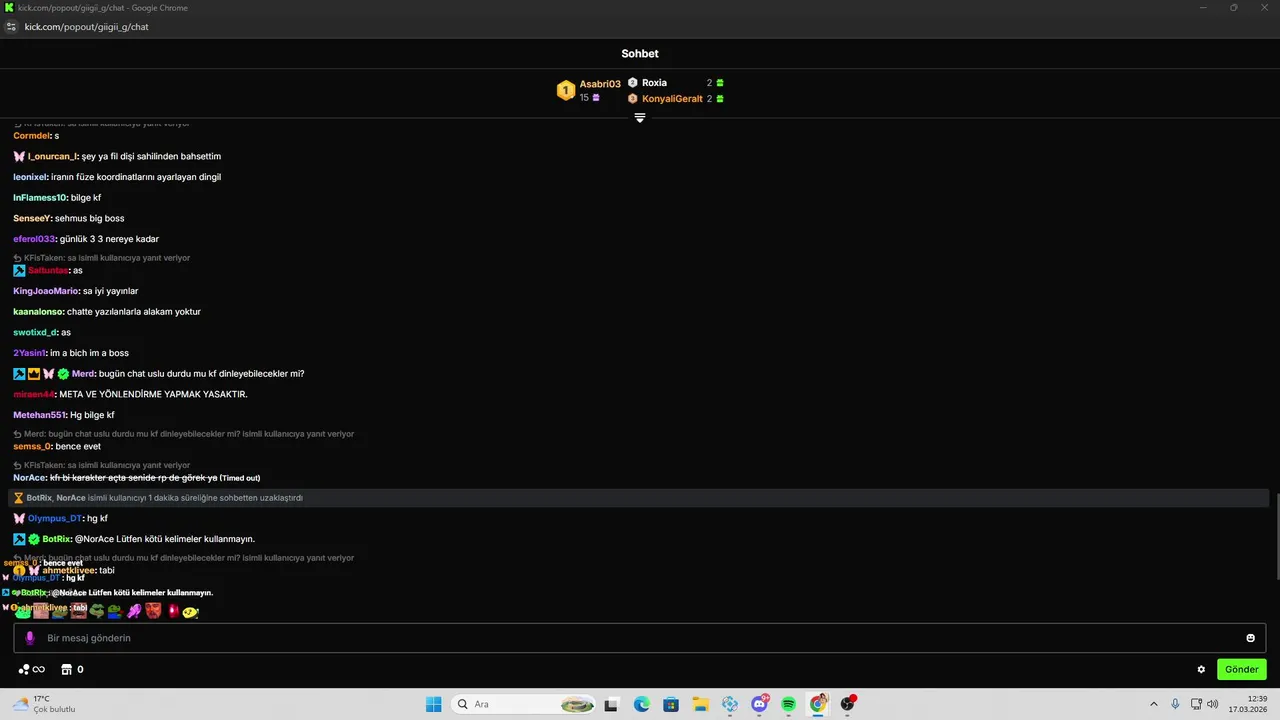Click the crown badge beside Merd
This screenshot has width=1280, height=720.
[x=34, y=374]
